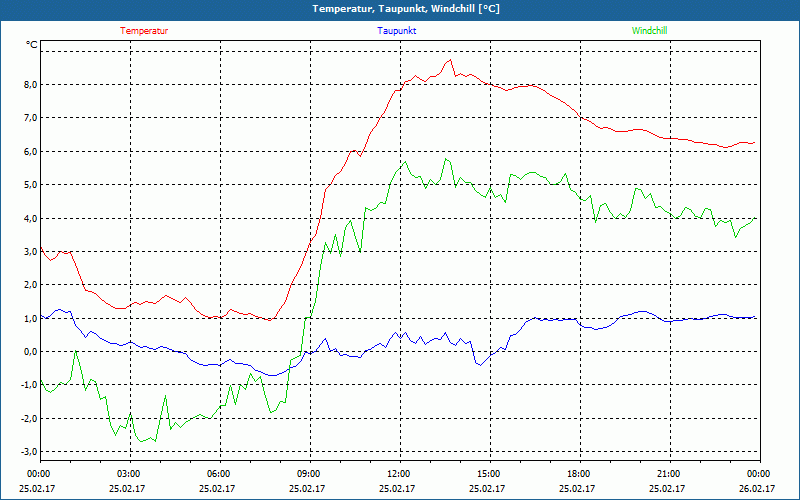Click the 06:00 time axis label
800x500 pixels.
(x=218, y=474)
